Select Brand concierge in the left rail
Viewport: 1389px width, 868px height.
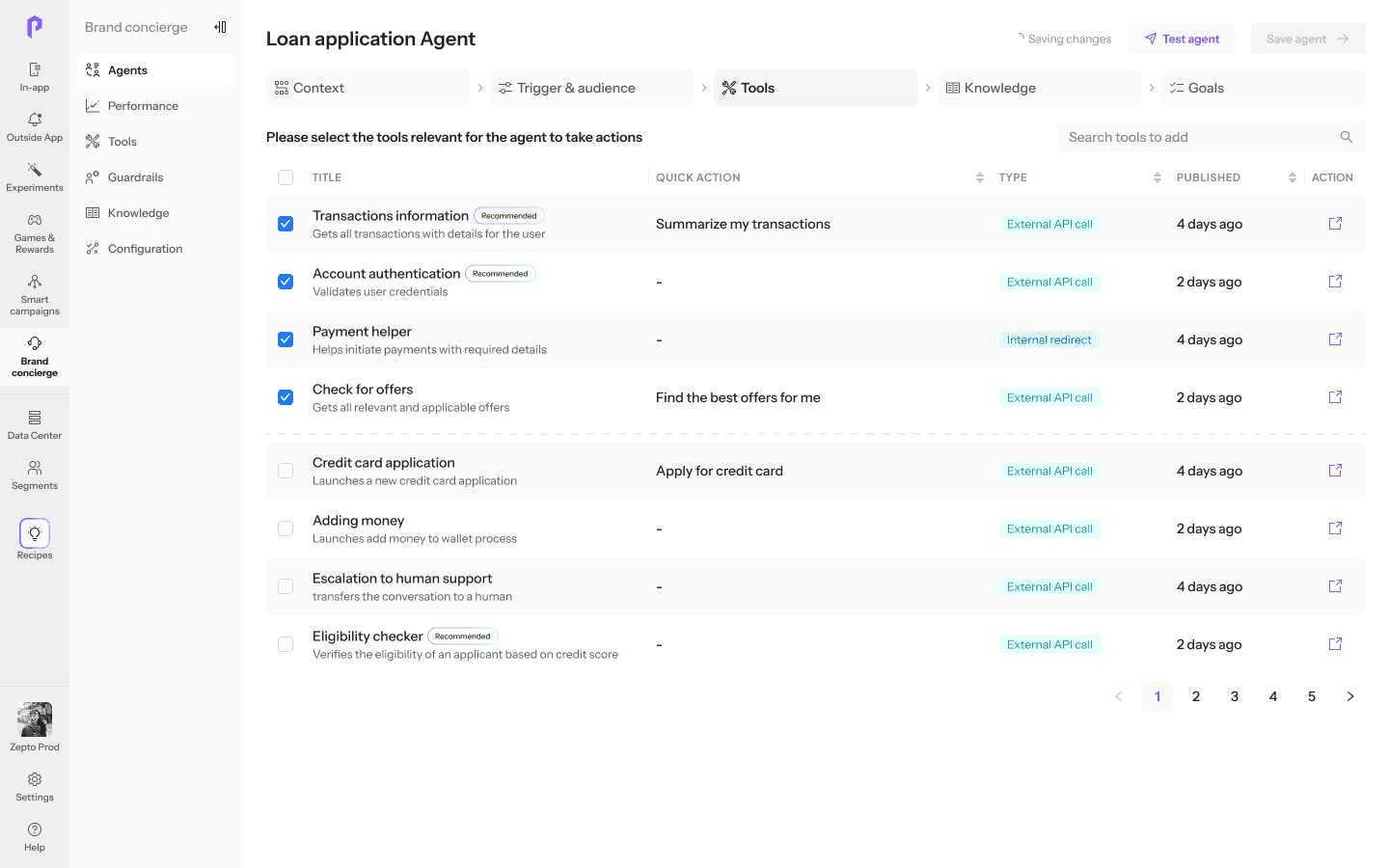pyautogui.click(x=35, y=357)
